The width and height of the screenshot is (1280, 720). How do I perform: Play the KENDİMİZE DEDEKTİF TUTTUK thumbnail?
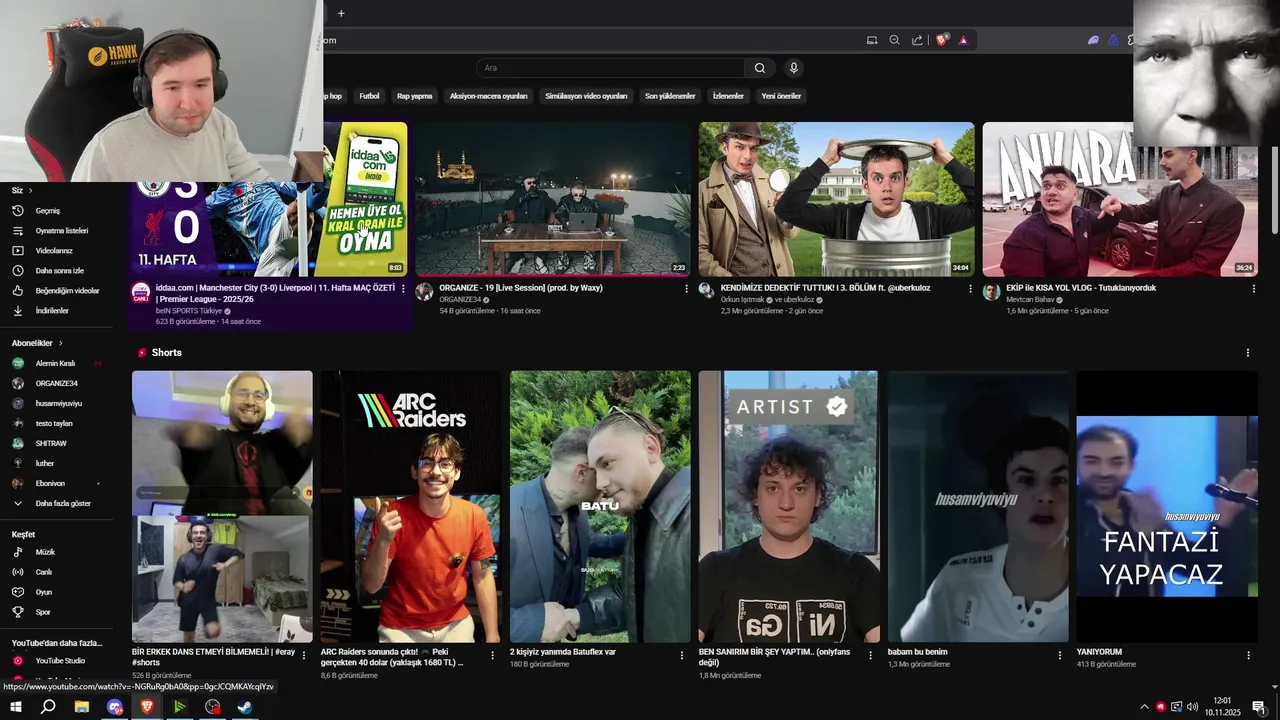[x=837, y=199]
